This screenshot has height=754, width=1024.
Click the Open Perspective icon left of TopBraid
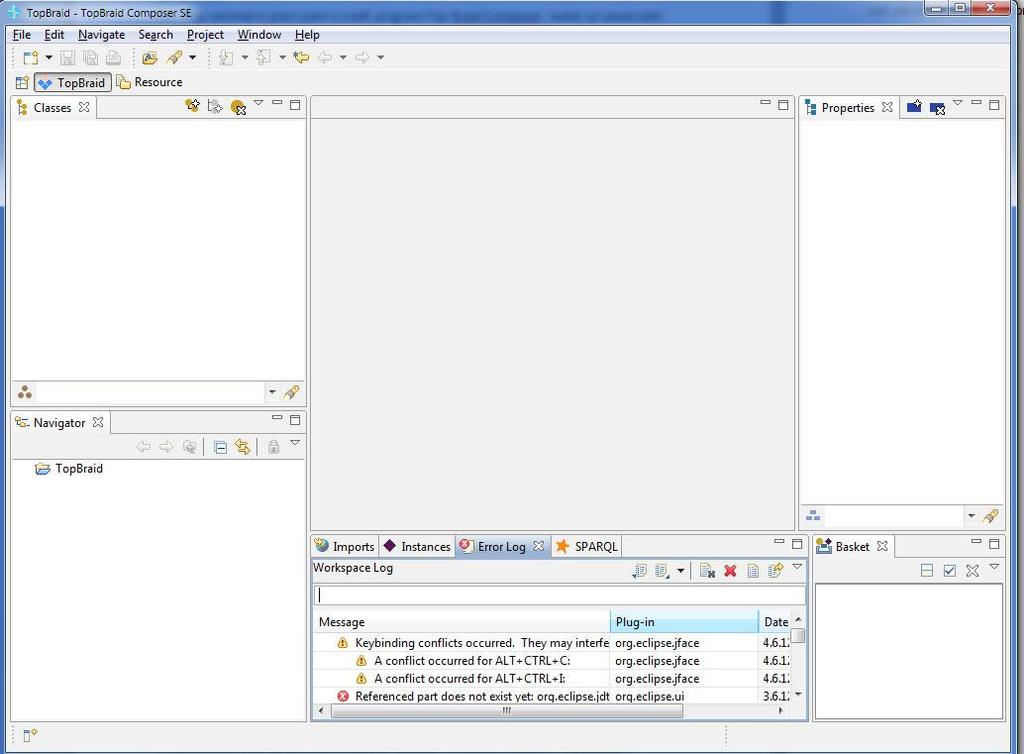tap(22, 83)
